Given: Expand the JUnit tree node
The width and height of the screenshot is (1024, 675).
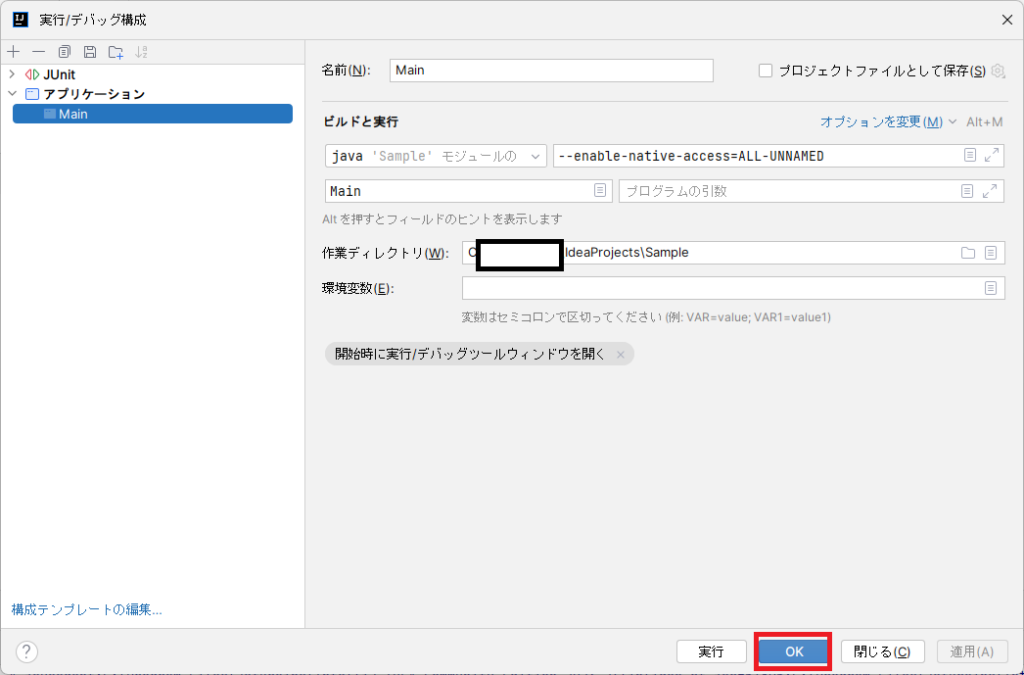Looking at the screenshot, I should (x=13, y=73).
